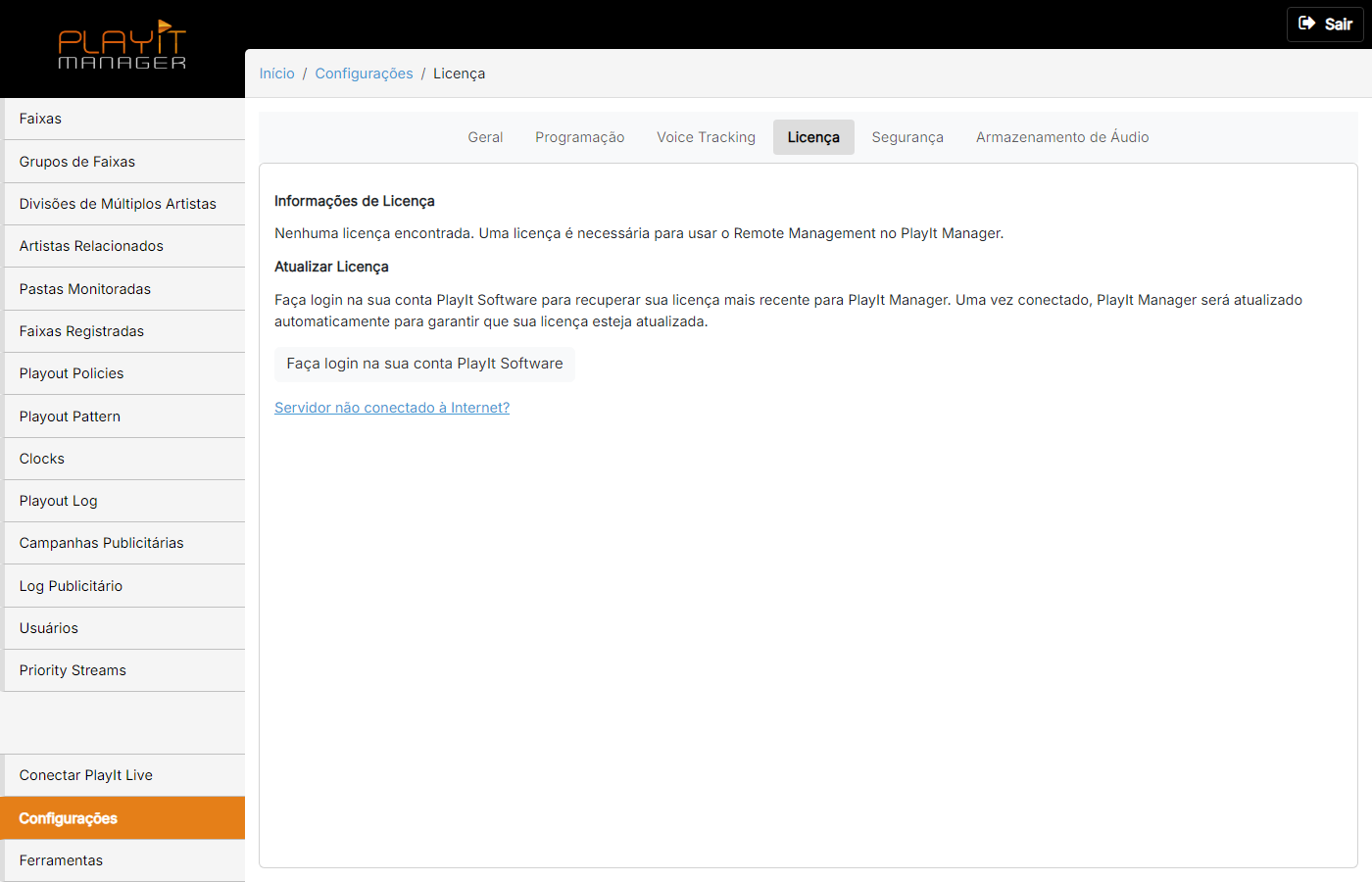Open Playout Policies
Screen dimensions: 1372x882
[x=124, y=373]
